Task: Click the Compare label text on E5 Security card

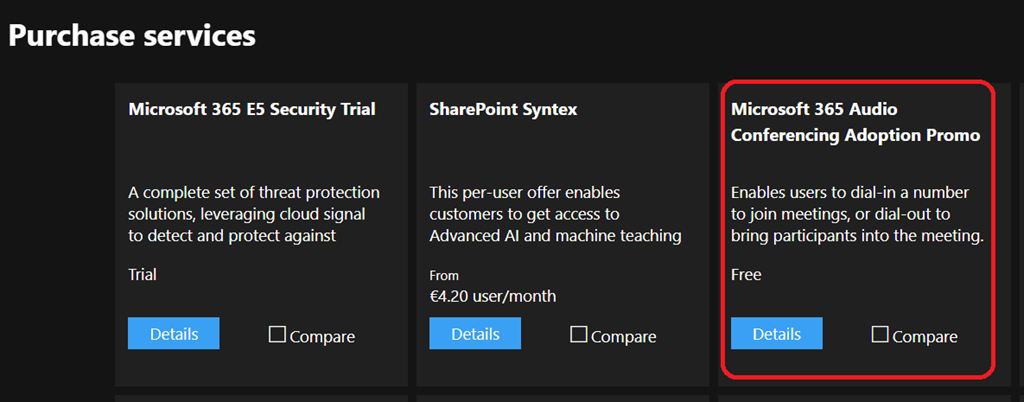Action: point(322,337)
